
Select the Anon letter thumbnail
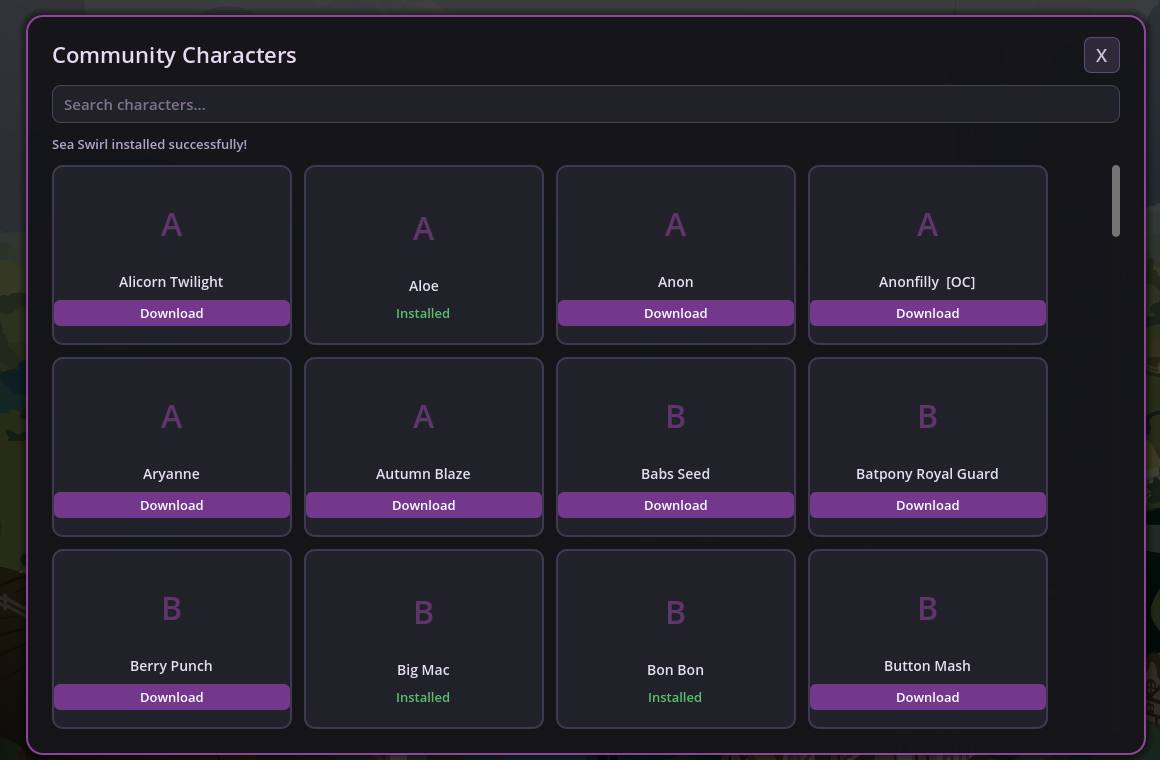coord(675,225)
